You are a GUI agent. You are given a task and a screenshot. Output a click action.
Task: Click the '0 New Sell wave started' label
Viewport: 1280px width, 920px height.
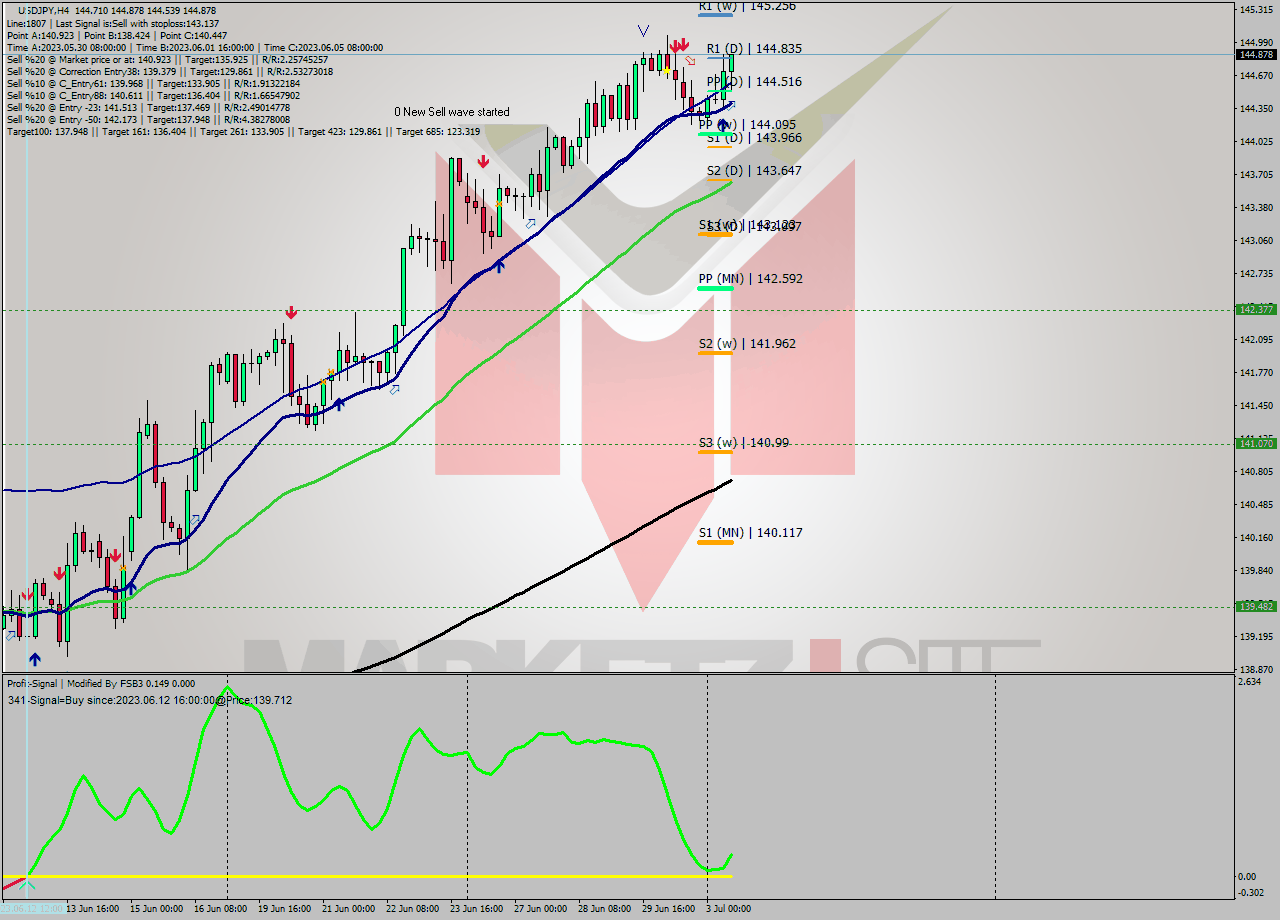[x=452, y=112]
